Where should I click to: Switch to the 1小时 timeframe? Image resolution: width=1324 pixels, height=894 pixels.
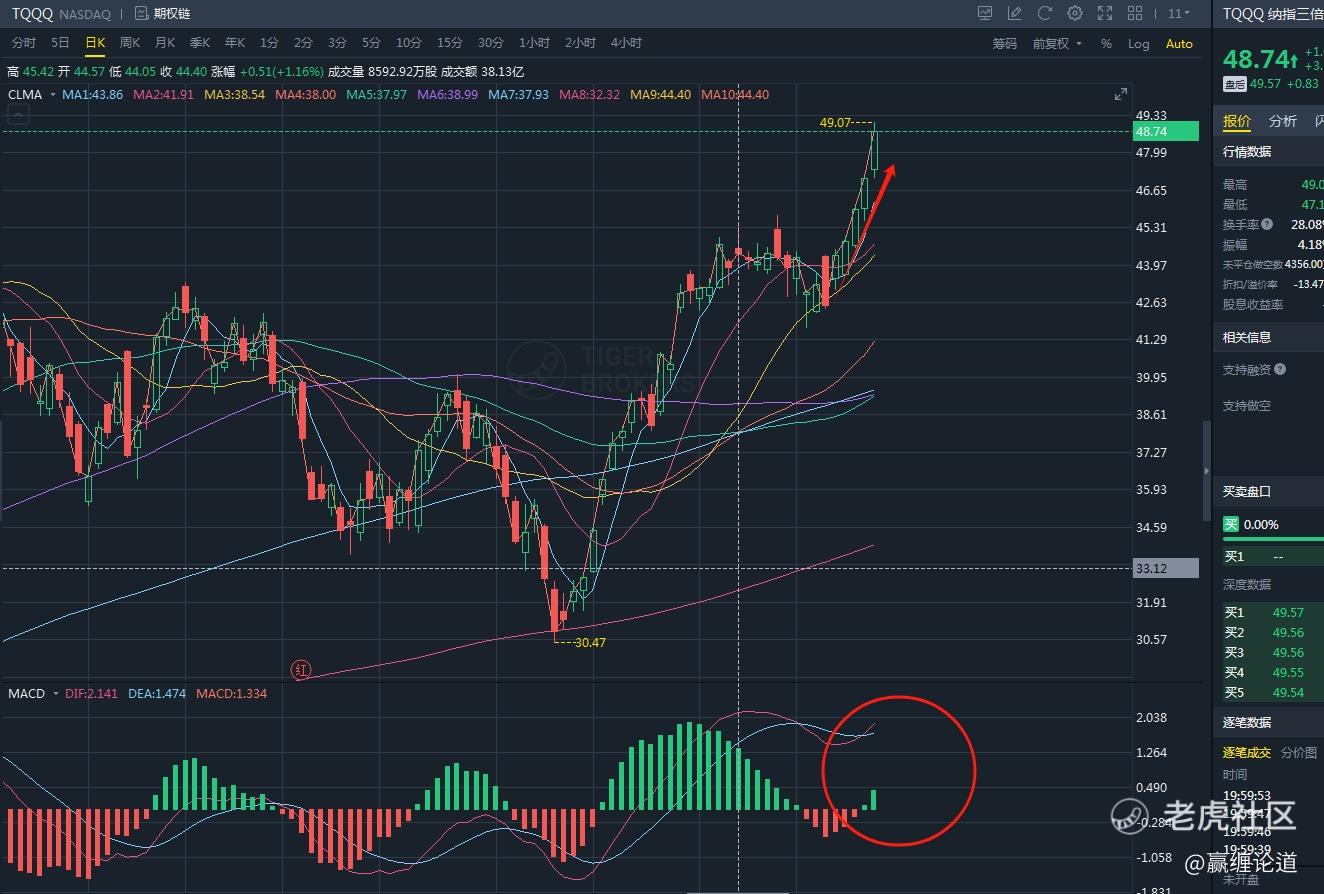click(x=534, y=43)
